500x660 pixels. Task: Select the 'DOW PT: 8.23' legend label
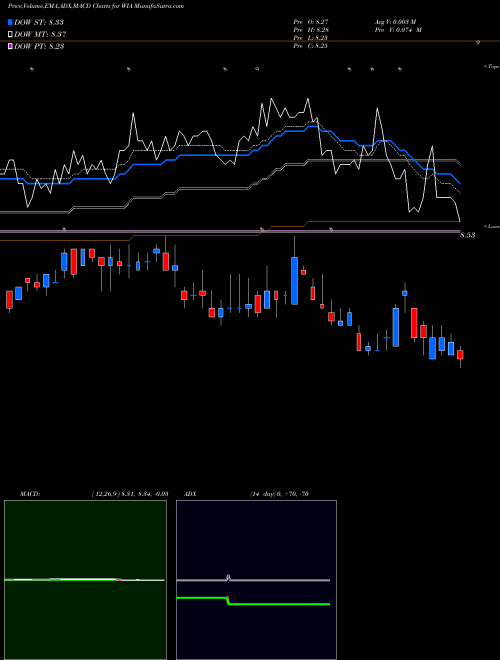point(39,46)
